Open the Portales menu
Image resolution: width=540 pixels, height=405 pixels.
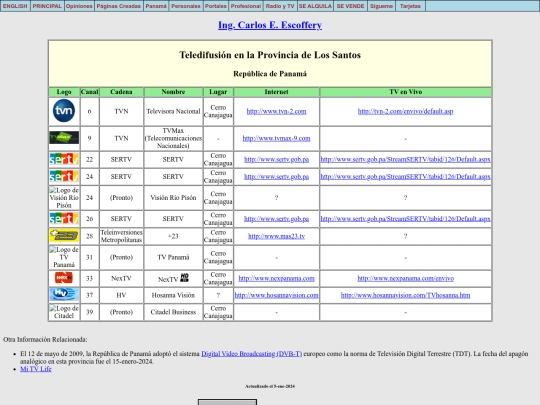(216, 6)
